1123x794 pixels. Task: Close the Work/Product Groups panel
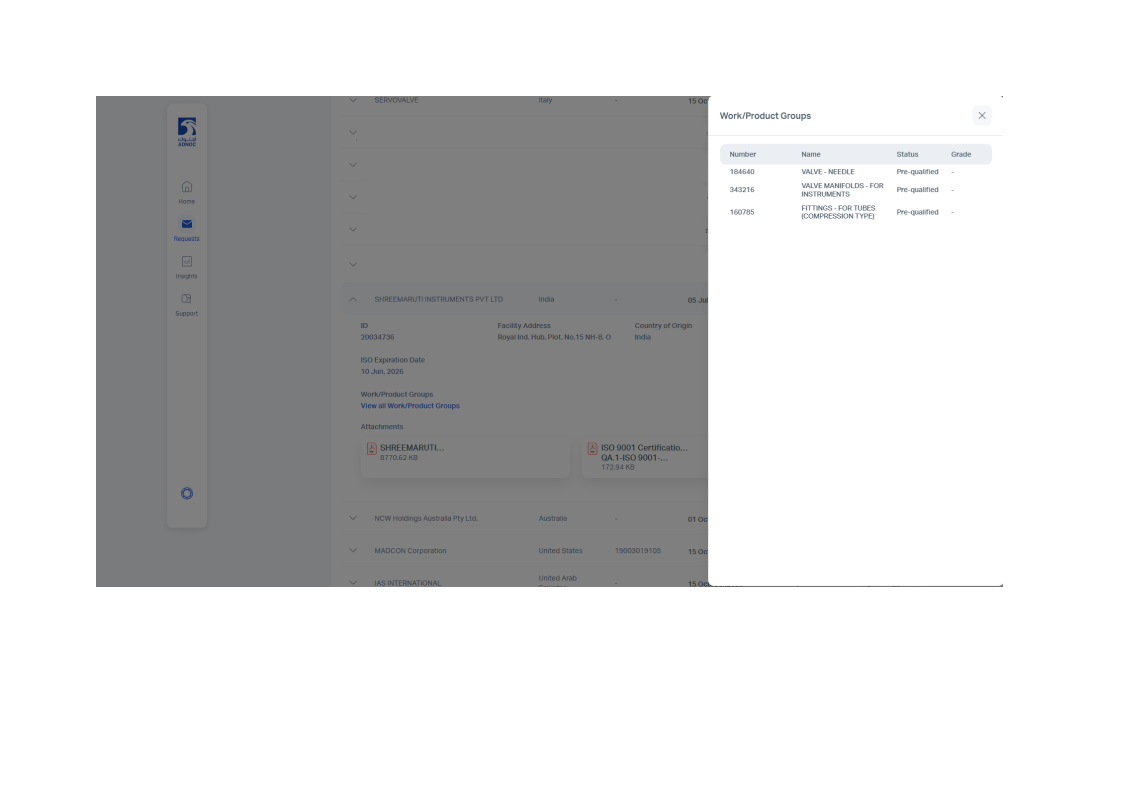[981, 116]
